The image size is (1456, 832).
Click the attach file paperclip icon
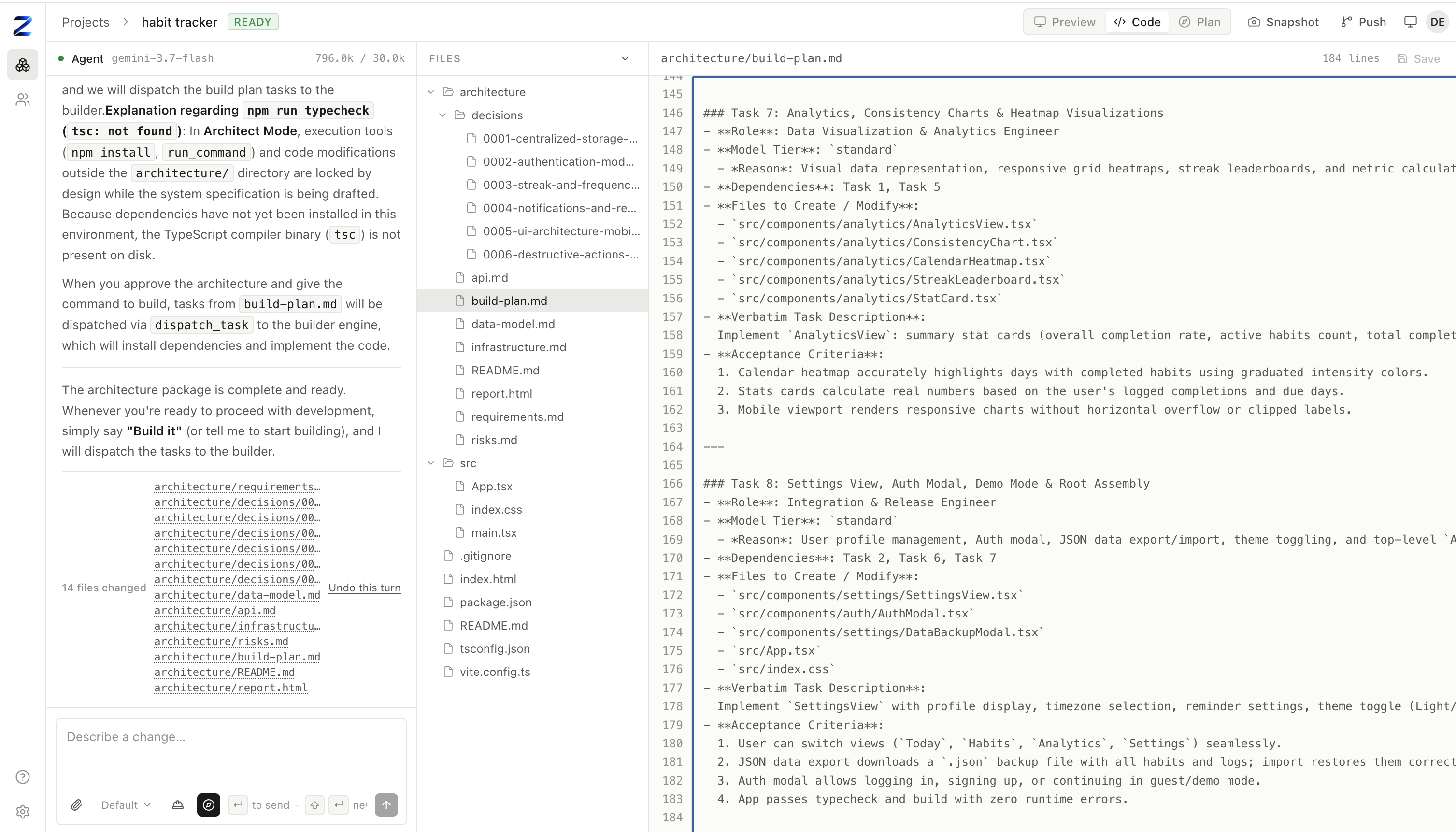point(76,804)
